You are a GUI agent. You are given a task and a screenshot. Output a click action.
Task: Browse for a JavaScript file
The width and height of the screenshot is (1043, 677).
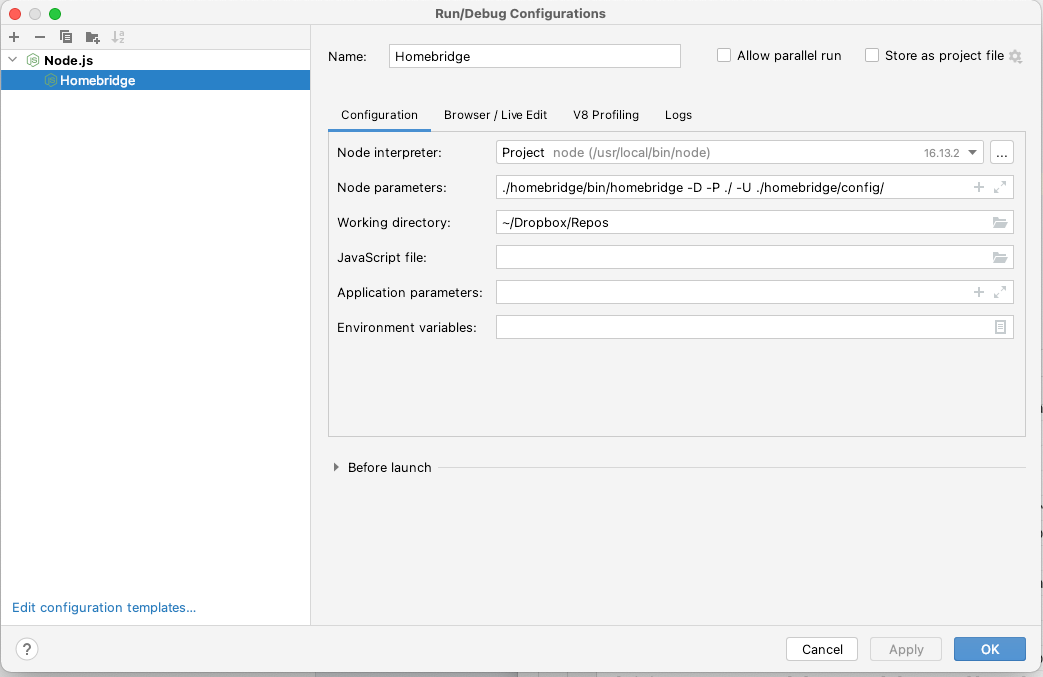tap(999, 257)
